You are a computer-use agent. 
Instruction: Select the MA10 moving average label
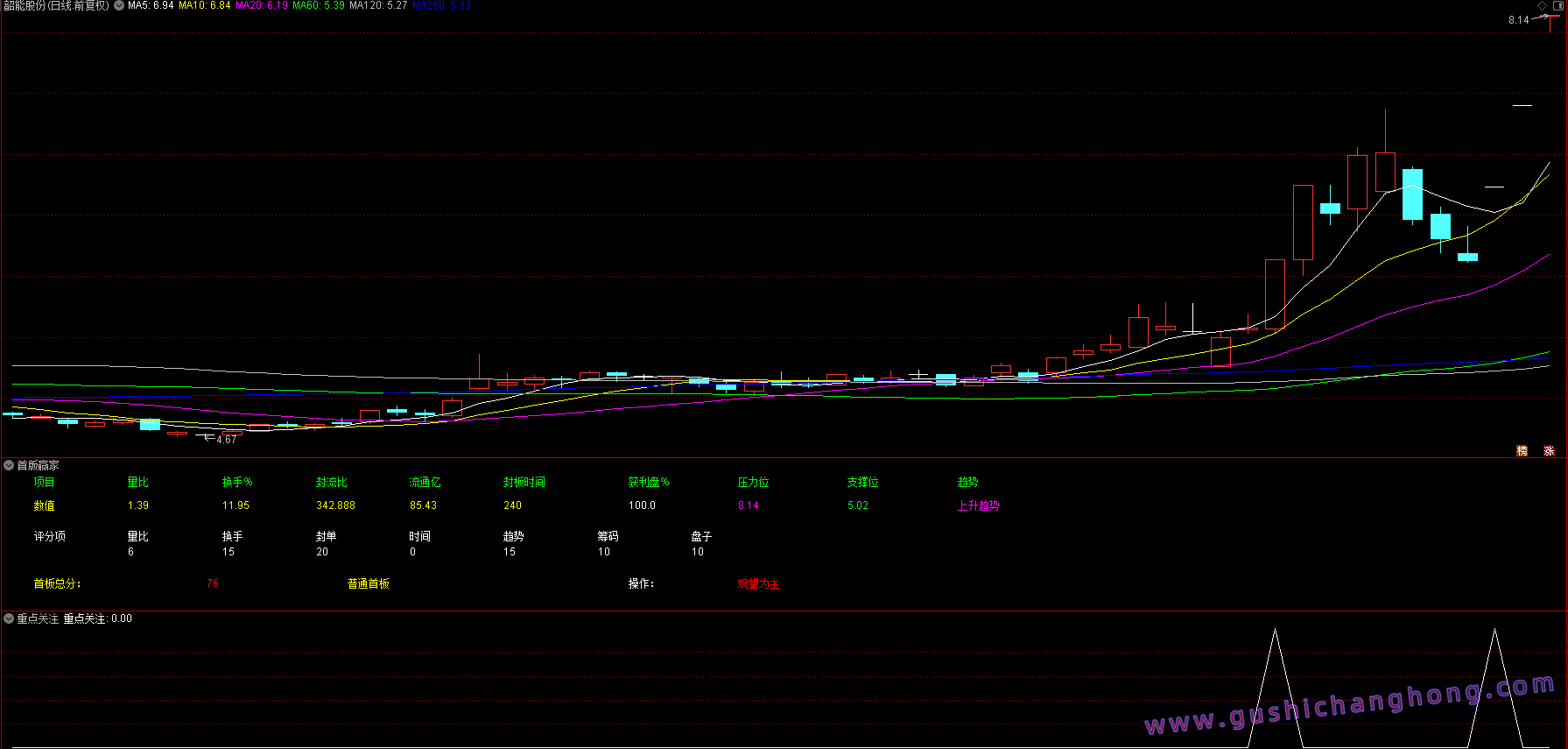[x=204, y=5]
